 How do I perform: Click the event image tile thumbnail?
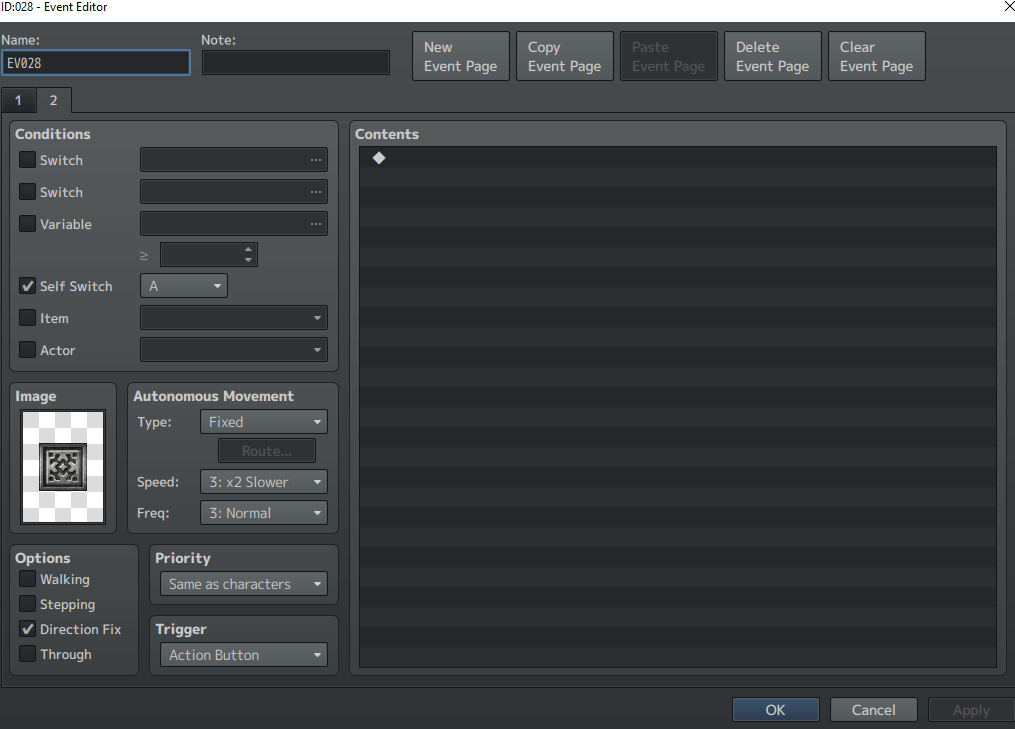63,466
